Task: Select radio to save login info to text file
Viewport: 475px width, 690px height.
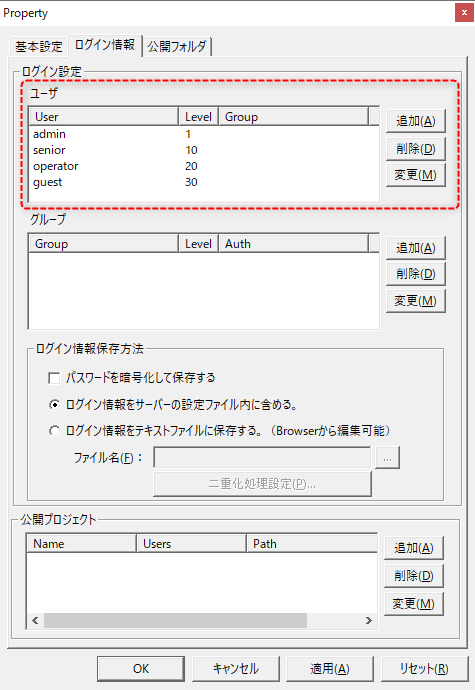Action: 54,431
